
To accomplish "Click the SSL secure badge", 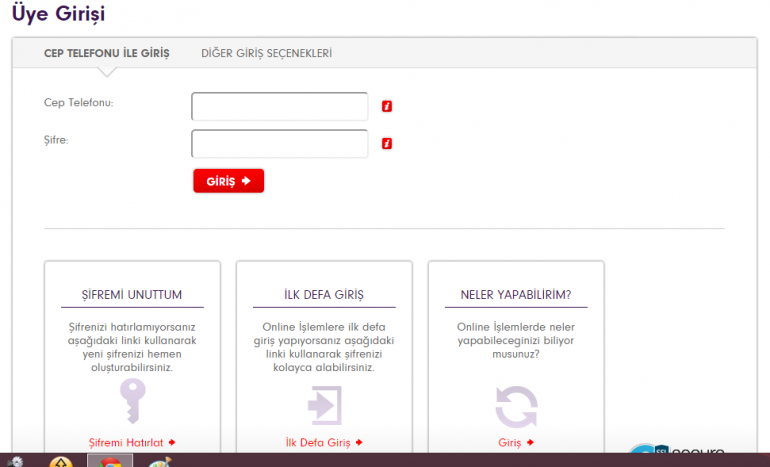I will (680, 450).
